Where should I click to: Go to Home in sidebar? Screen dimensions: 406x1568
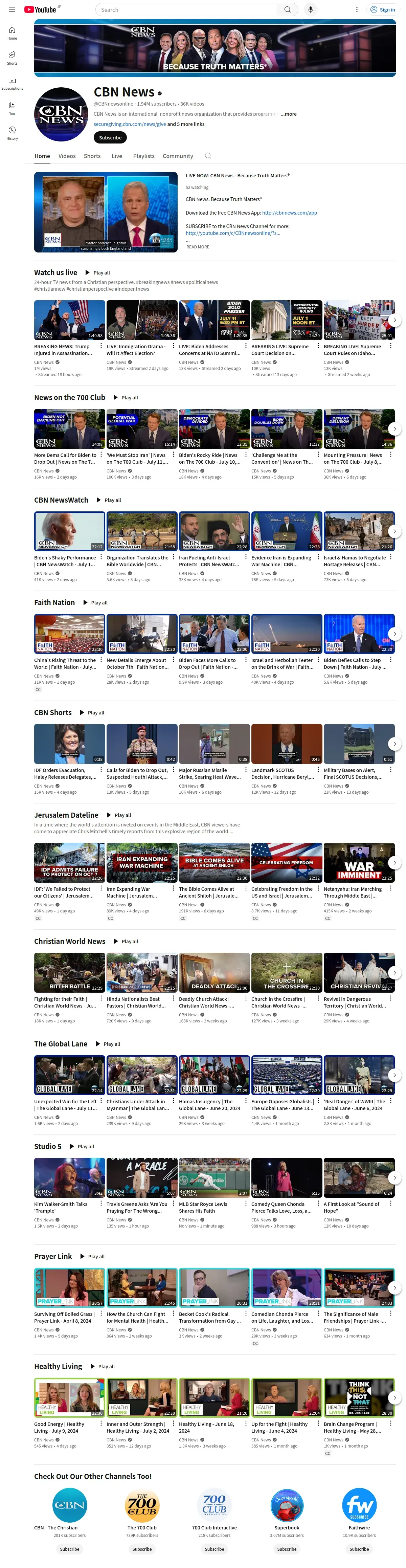click(12, 33)
